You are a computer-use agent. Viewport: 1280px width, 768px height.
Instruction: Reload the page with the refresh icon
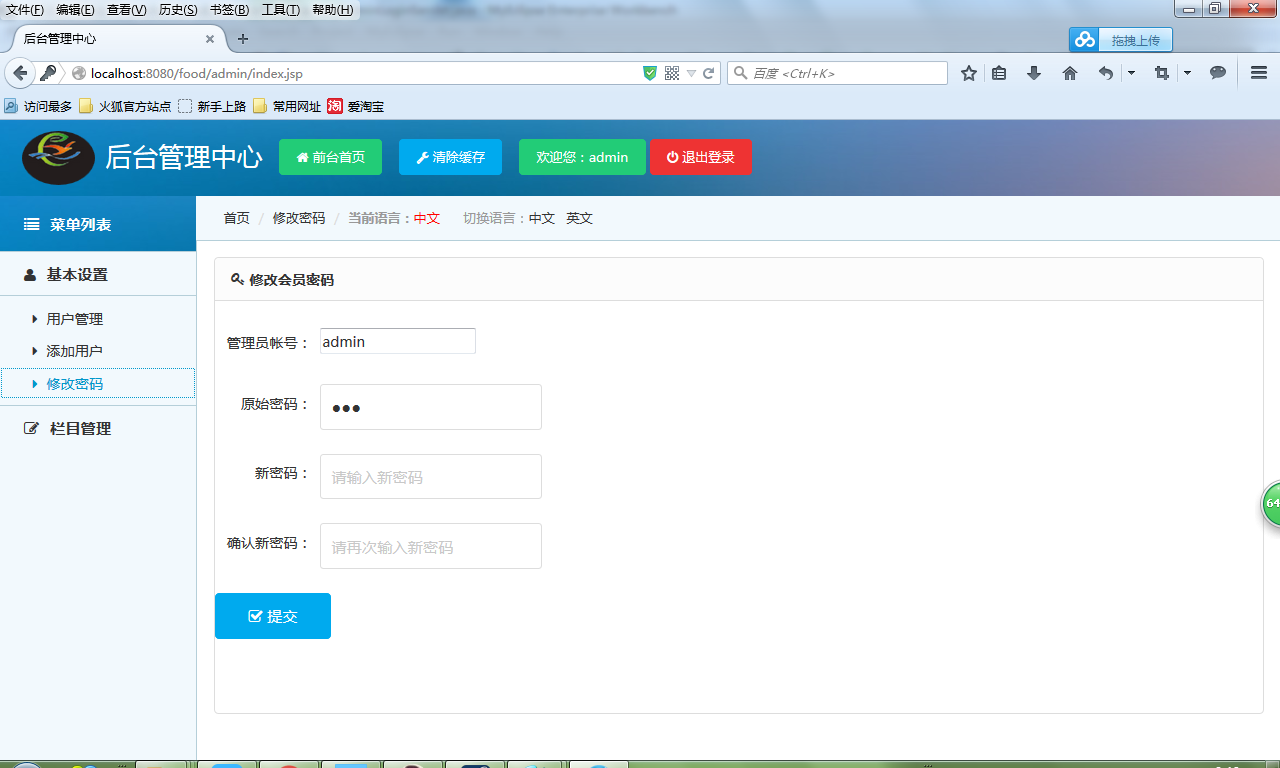tap(709, 73)
